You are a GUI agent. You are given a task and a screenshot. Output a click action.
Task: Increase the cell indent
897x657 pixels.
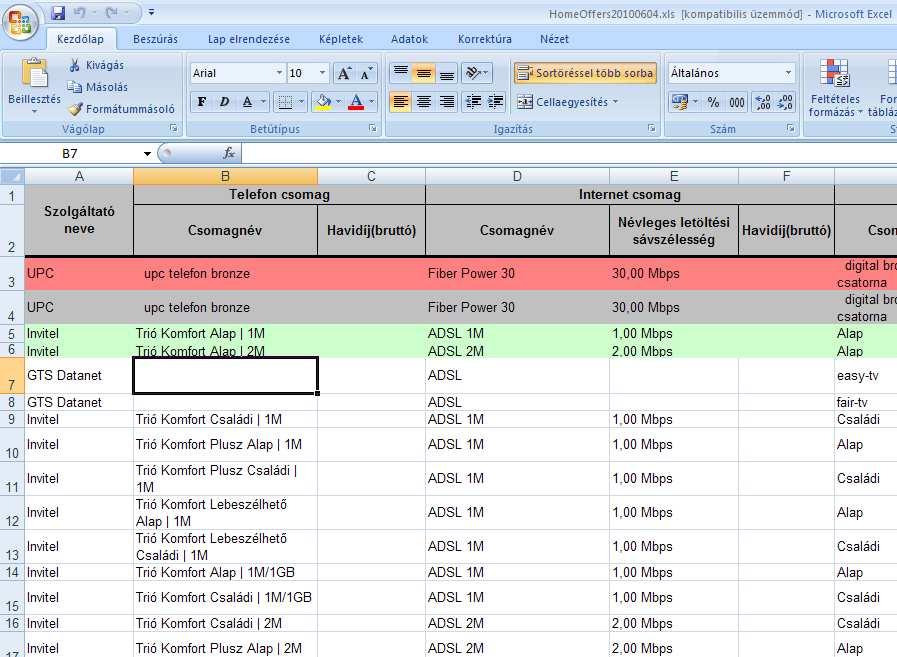coord(495,102)
